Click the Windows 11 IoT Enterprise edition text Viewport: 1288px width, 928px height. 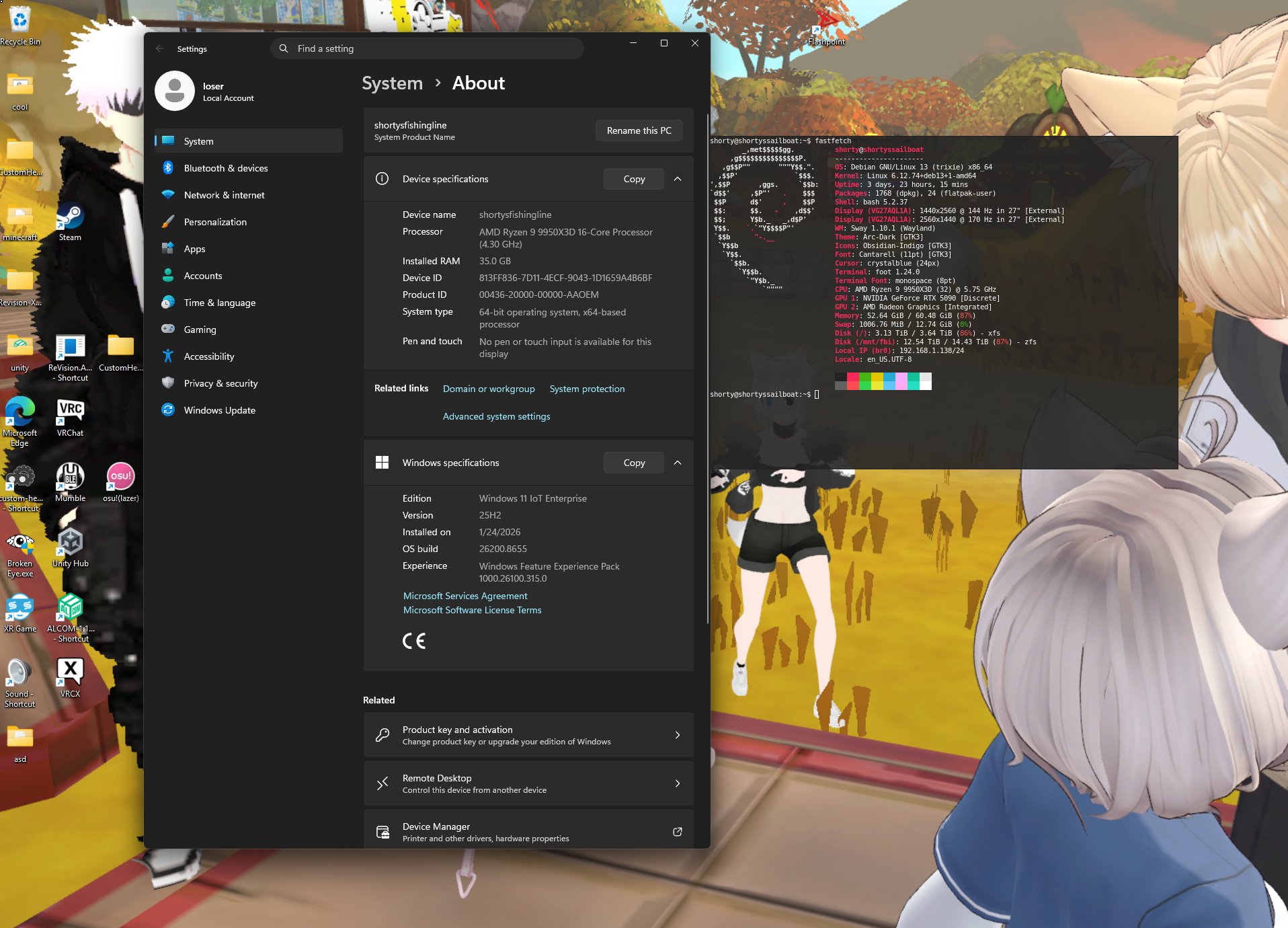532,498
